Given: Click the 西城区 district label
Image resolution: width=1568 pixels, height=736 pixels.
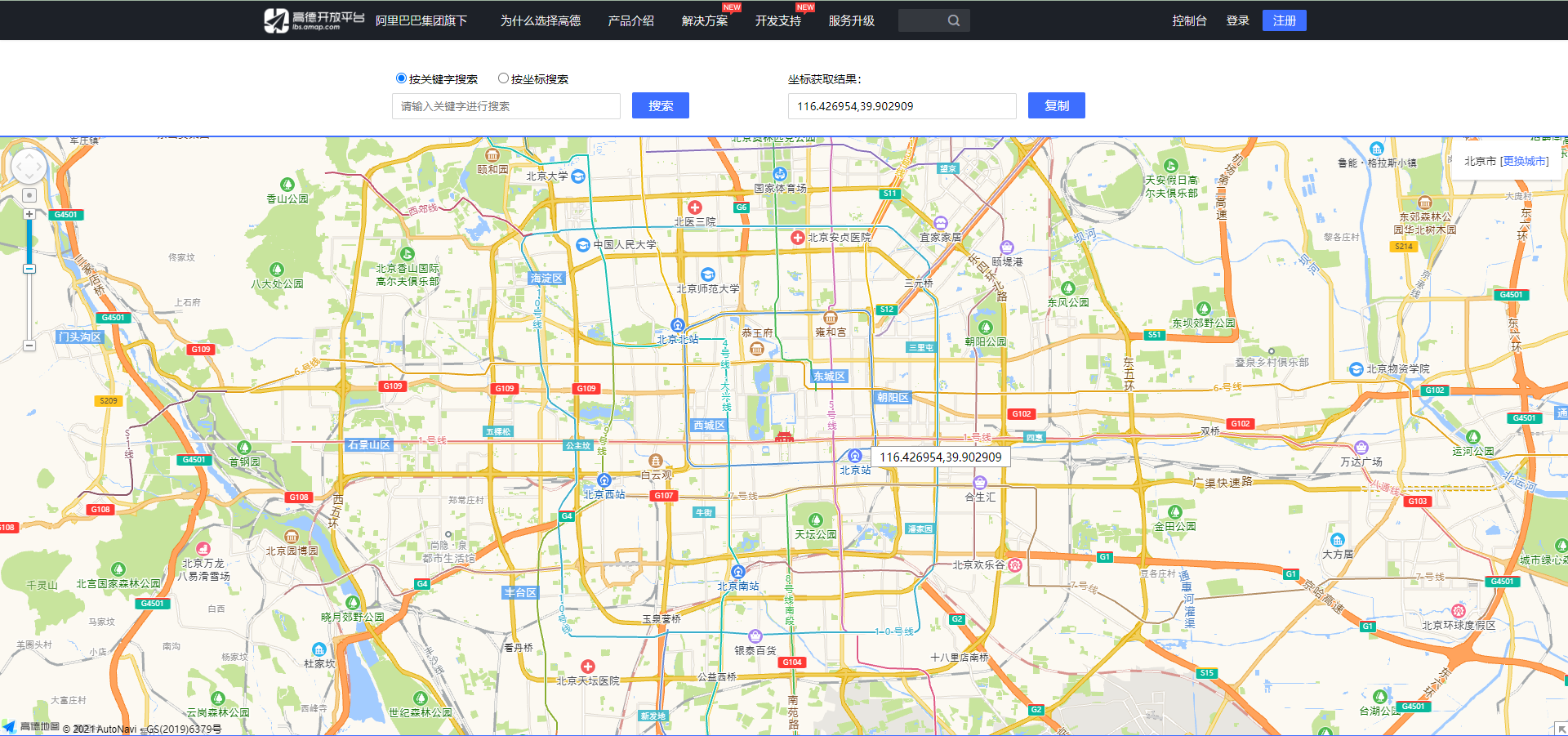Looking at the screenshot, I should pyautogui.click(x=710, y=425).
